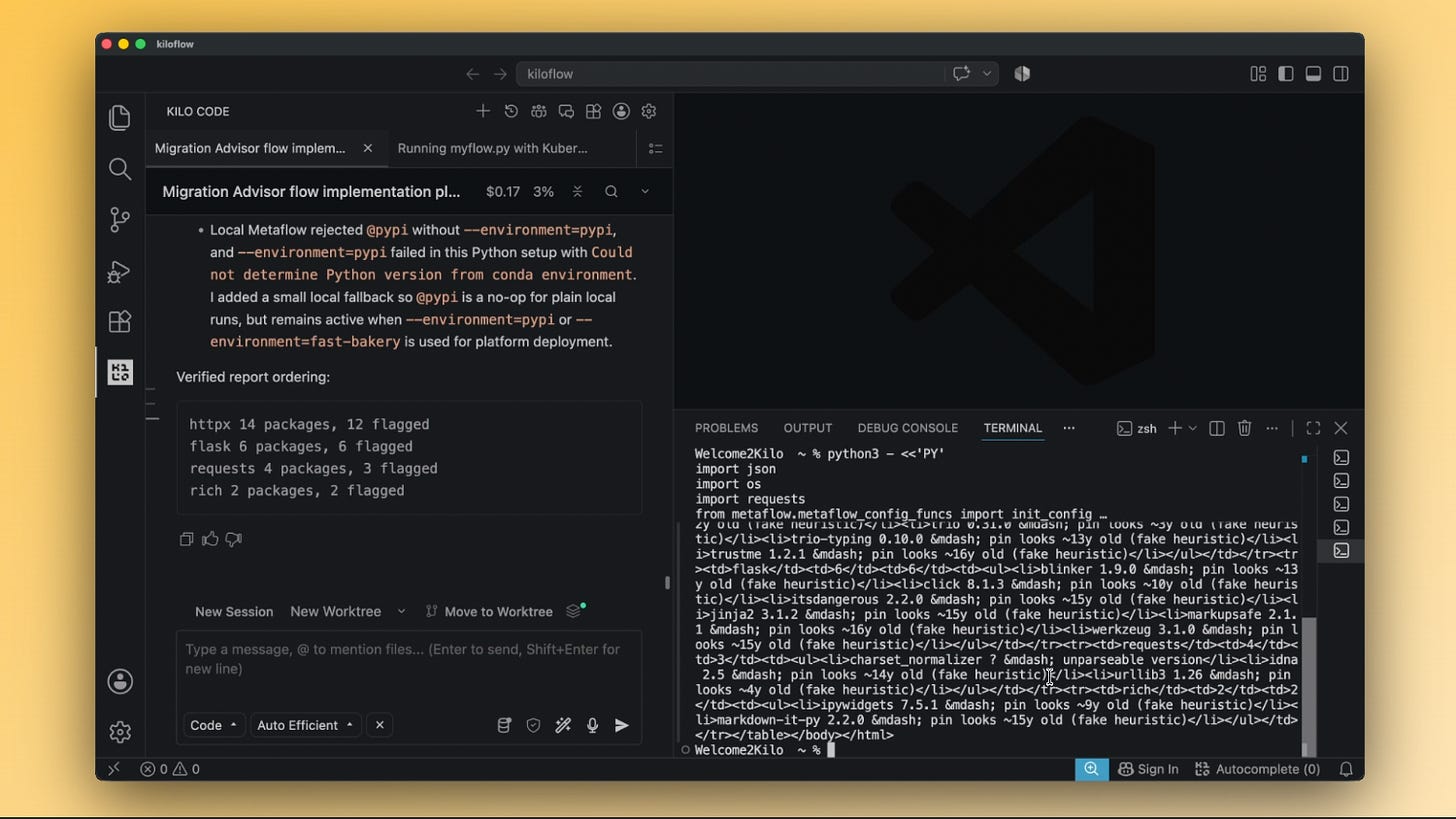Open the Search view in activity bar
Viewport: 1456px width, 819px height.
click(120, 169)
